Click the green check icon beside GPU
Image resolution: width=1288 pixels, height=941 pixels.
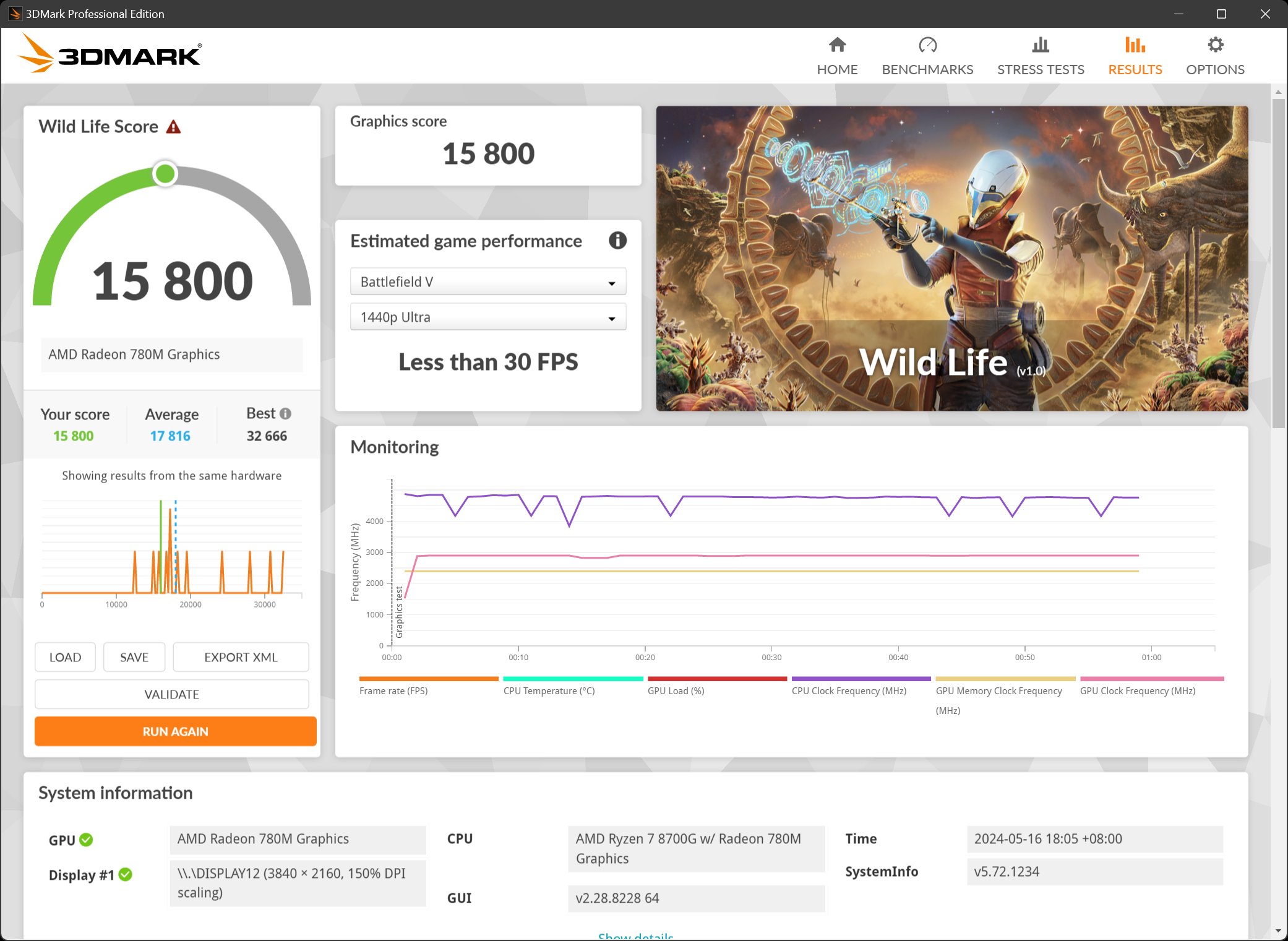(87, 840)
